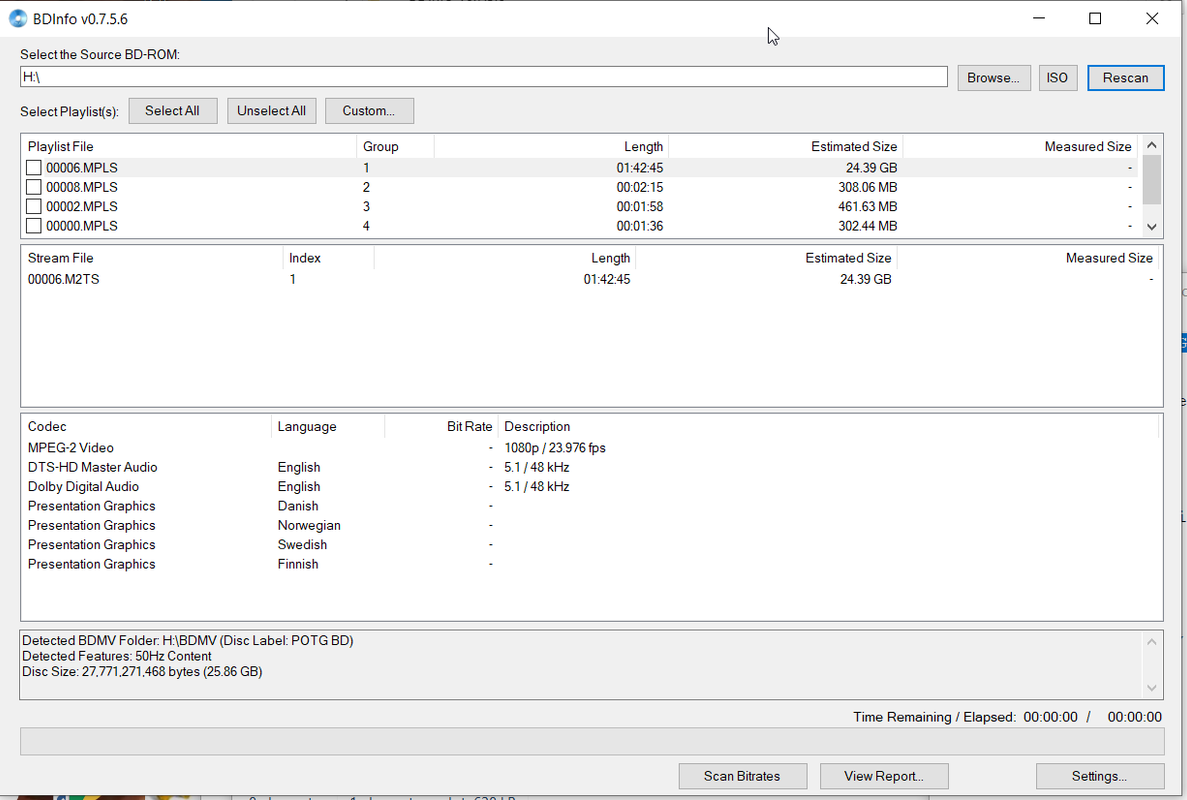Click the 00:01:58 length cell
Screen dimensions: 1187x800
coord(640,207)
